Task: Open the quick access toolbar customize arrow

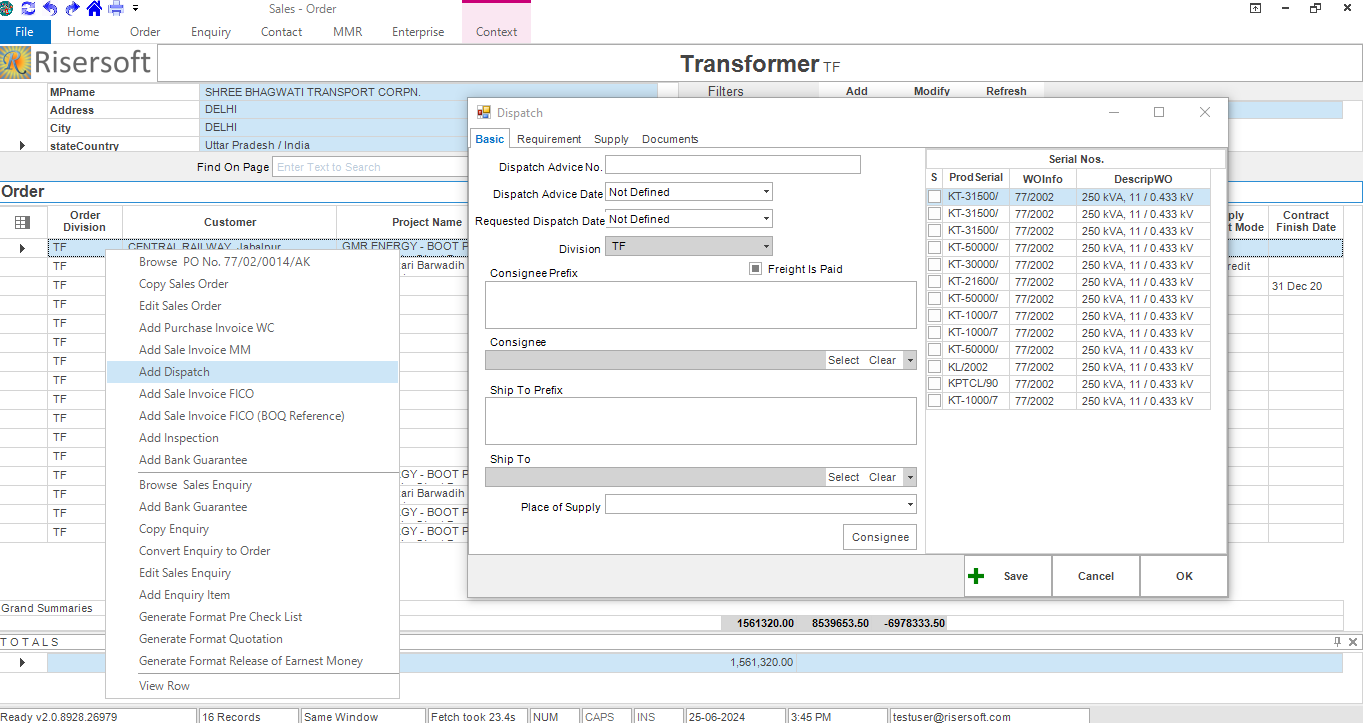Action: (136, 8)
